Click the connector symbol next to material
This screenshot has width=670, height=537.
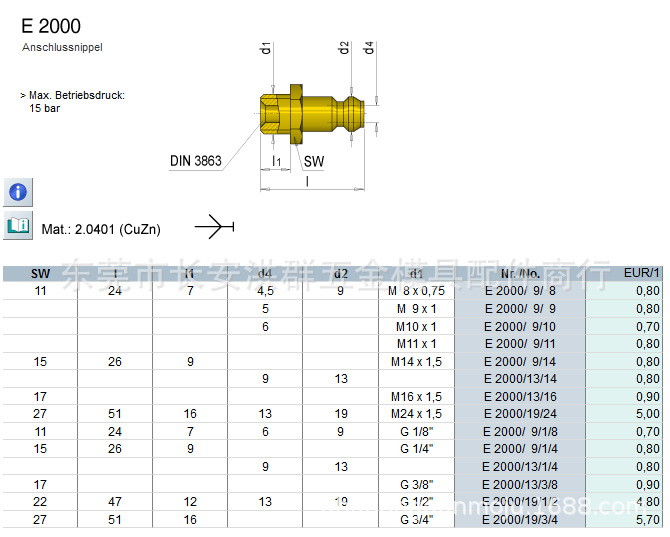215,226
